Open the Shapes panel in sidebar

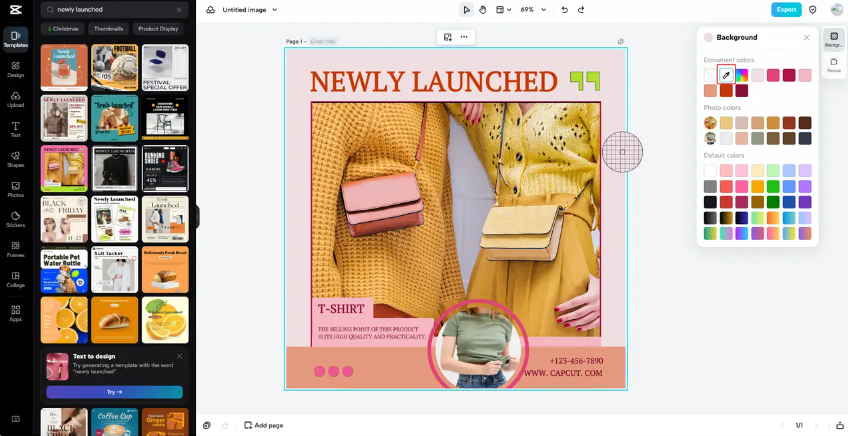[15, 159]
